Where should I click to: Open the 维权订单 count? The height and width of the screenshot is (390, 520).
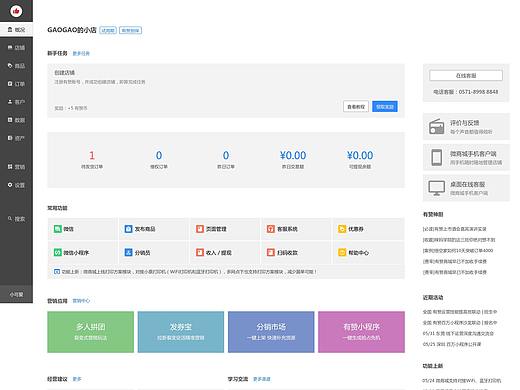click(x=159, y=155)
